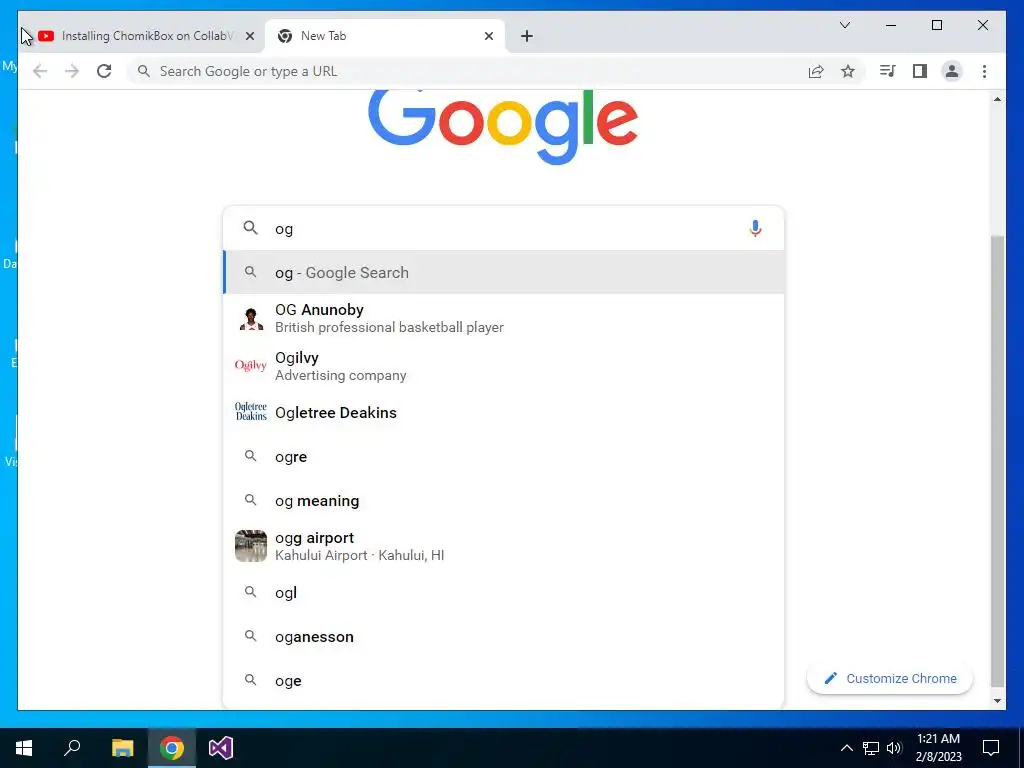Choose the Ogilvy advertising company suggestion
This screenshot has height=768, width=1024.
tap(503, 366)
